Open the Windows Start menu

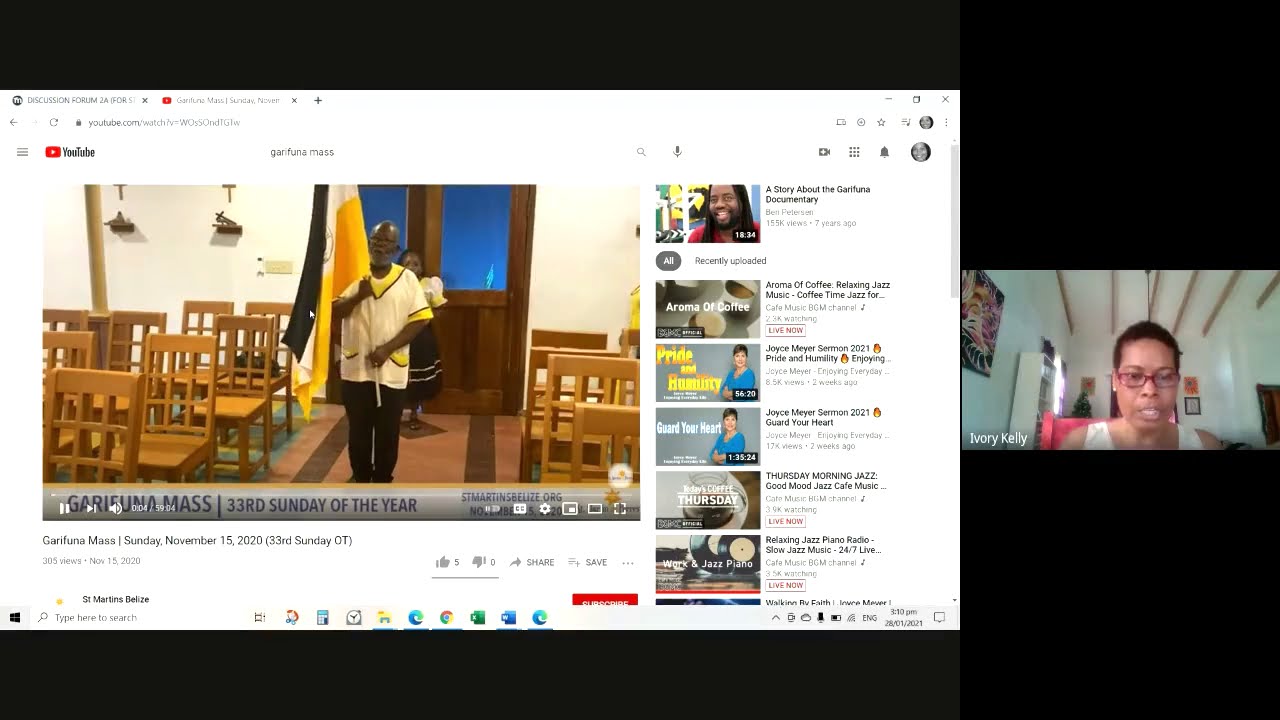14,618
